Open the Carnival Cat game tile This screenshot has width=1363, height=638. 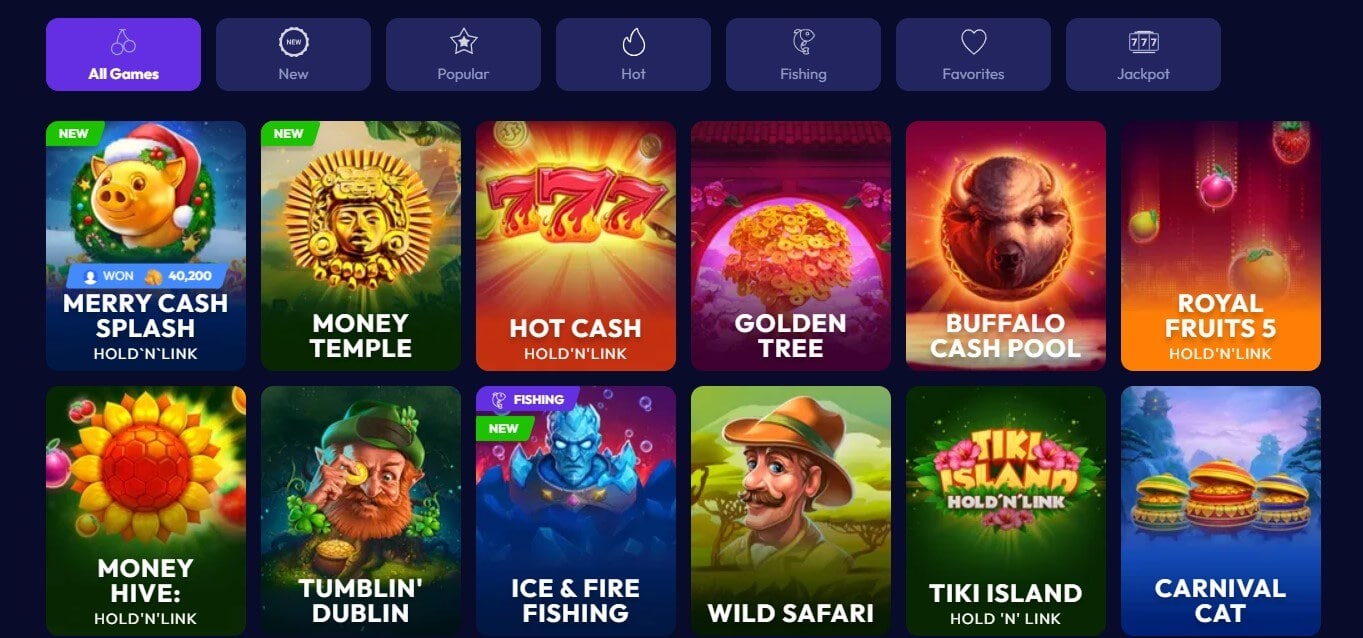(x=1221, y=511)
